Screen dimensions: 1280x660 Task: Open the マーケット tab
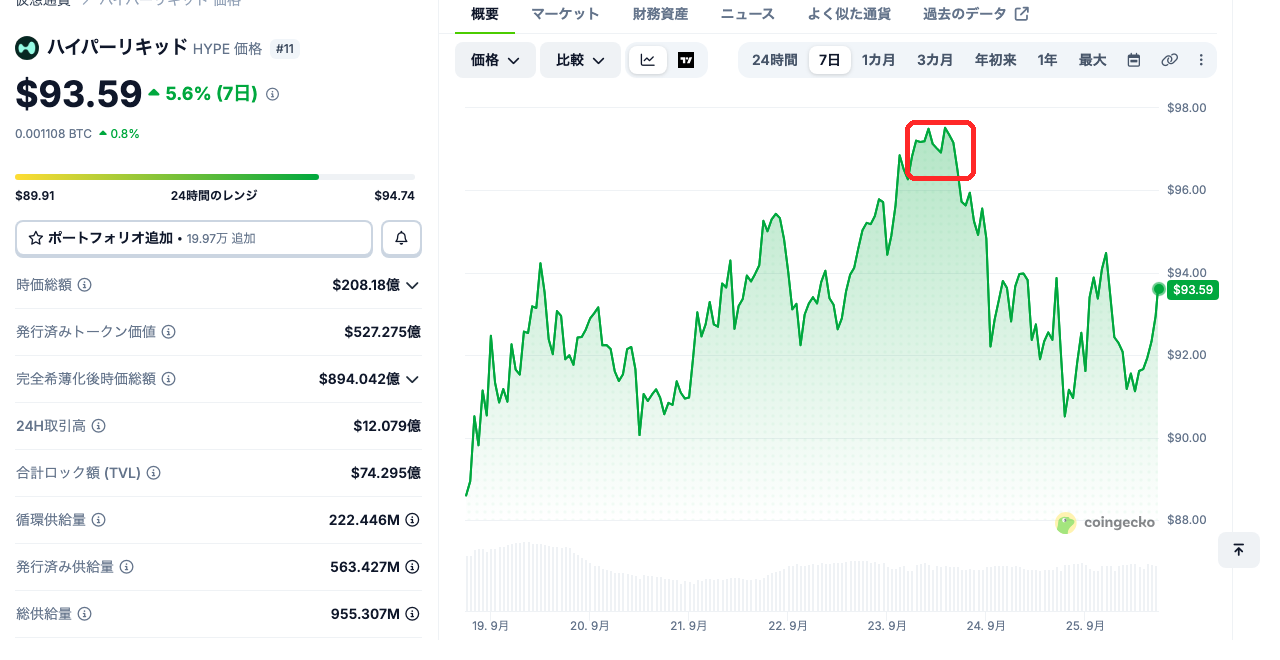[x=565, y=14]
